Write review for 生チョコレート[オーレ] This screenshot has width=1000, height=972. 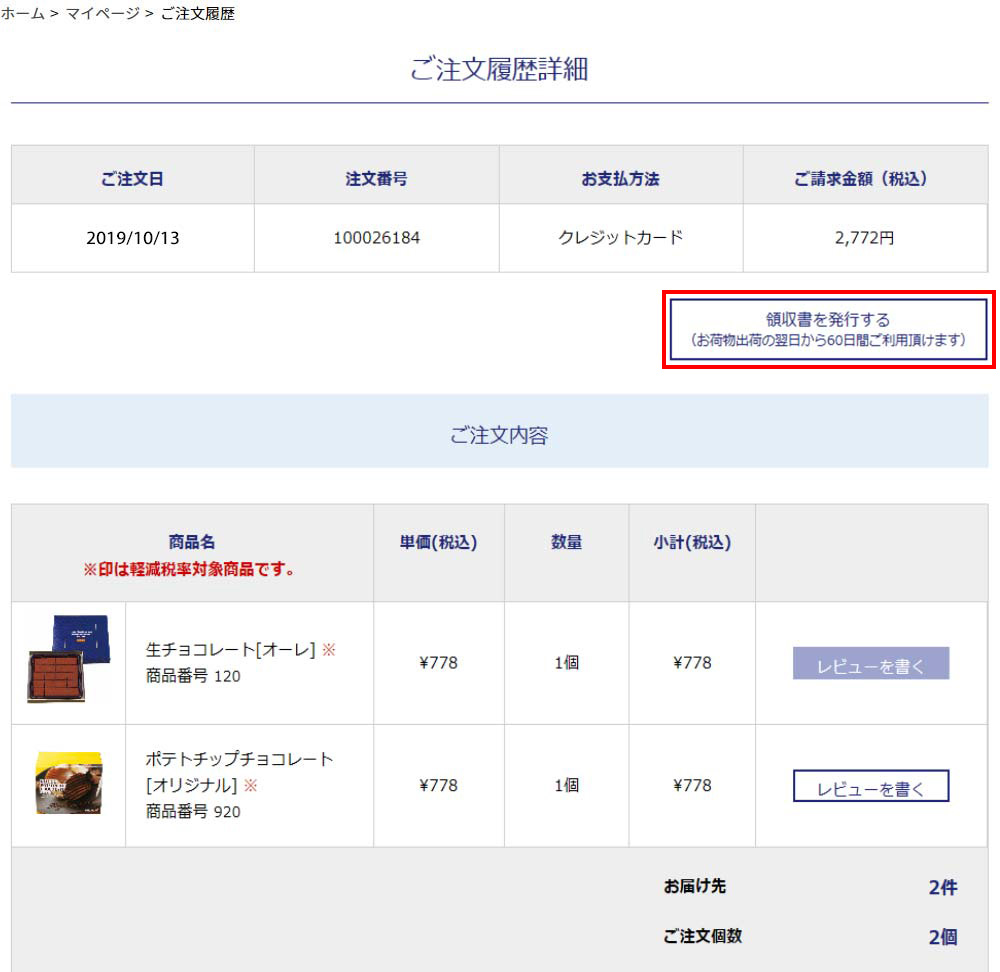click(871, 663)
